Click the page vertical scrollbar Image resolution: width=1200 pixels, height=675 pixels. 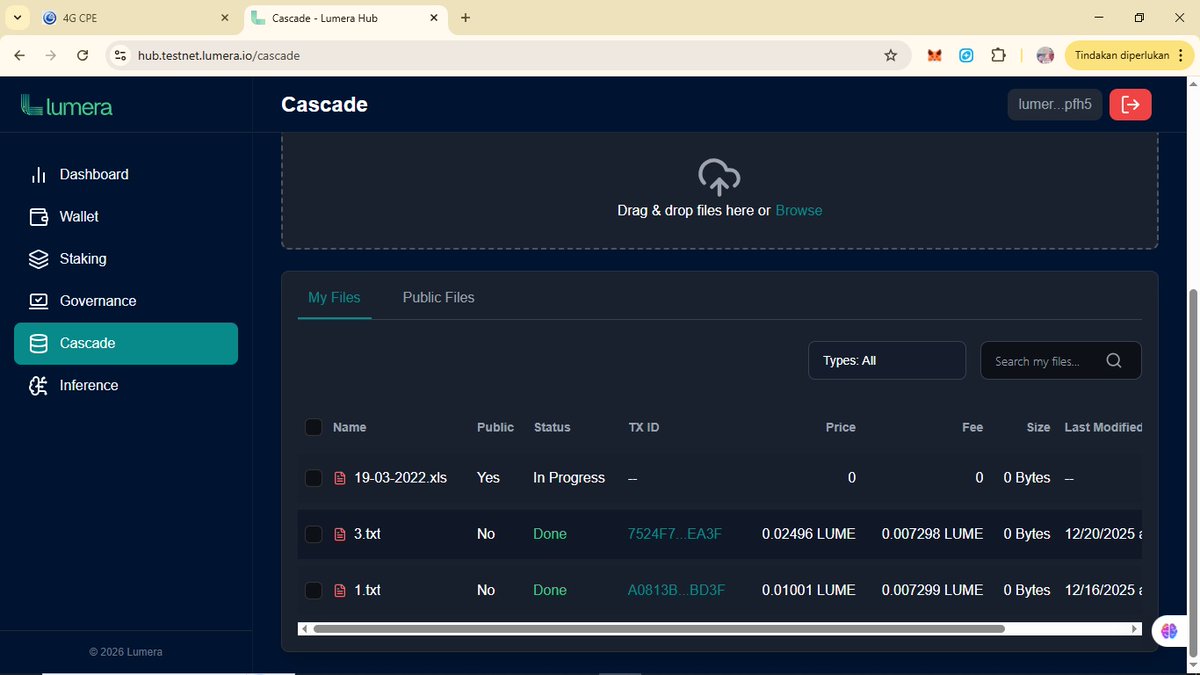(x=1191, y=473)
